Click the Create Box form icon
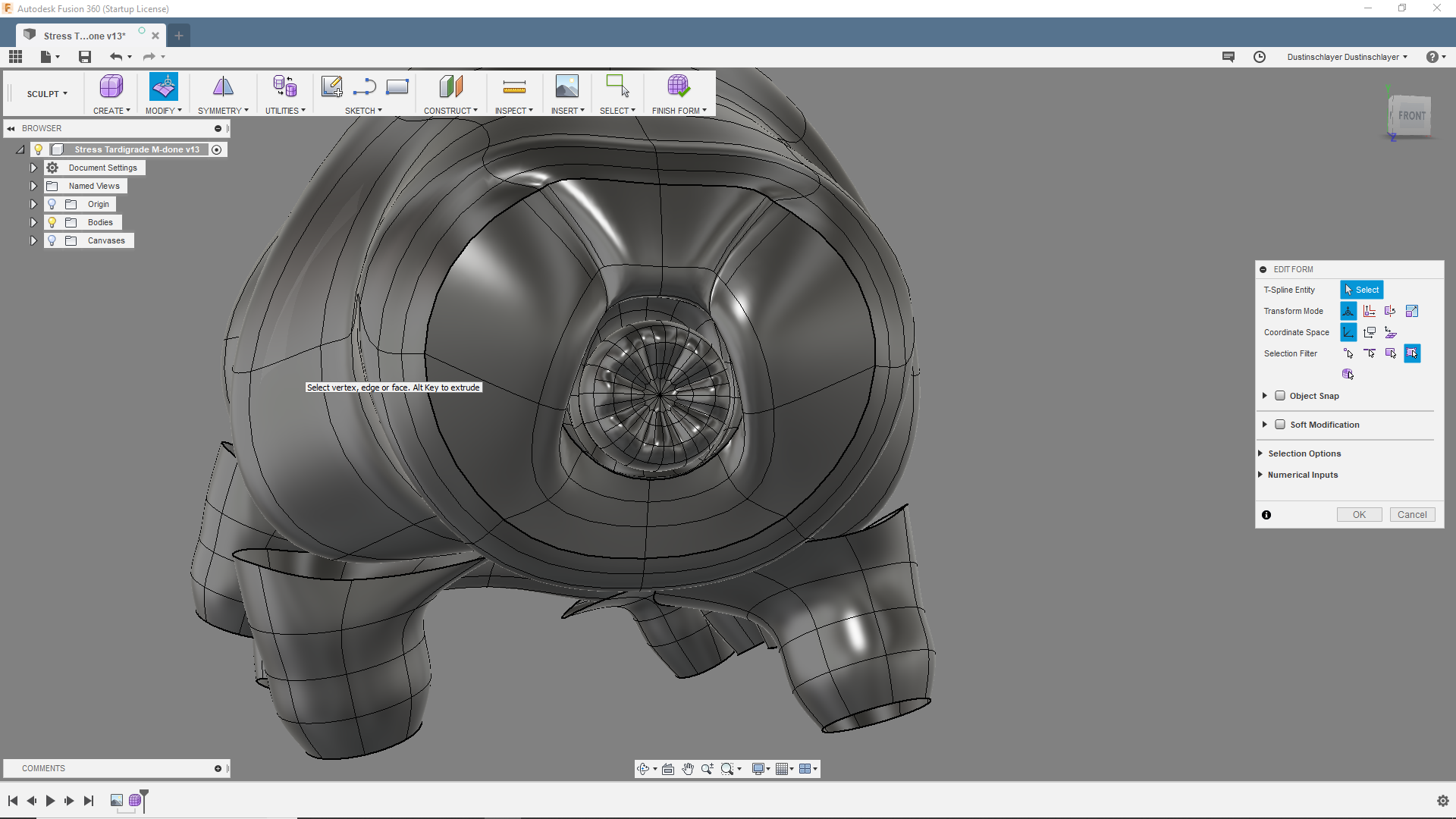Image resolution: width=1456 pixels, height=819 pixels. (111, 86)
